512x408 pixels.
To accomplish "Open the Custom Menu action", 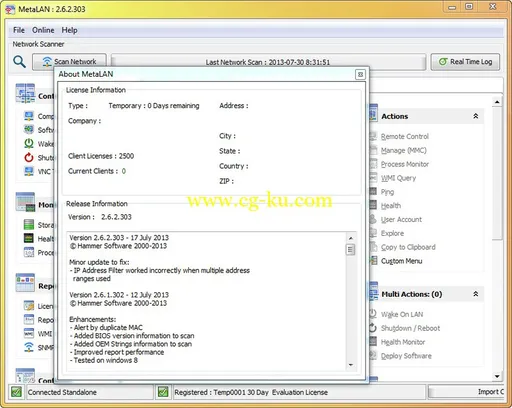I will point(401,261).
